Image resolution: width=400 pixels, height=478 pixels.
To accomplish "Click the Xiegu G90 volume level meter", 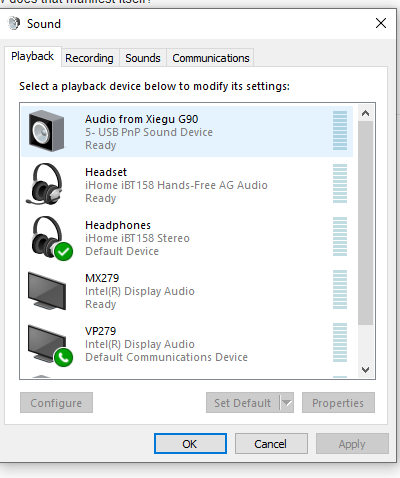I will pos(340,130).
